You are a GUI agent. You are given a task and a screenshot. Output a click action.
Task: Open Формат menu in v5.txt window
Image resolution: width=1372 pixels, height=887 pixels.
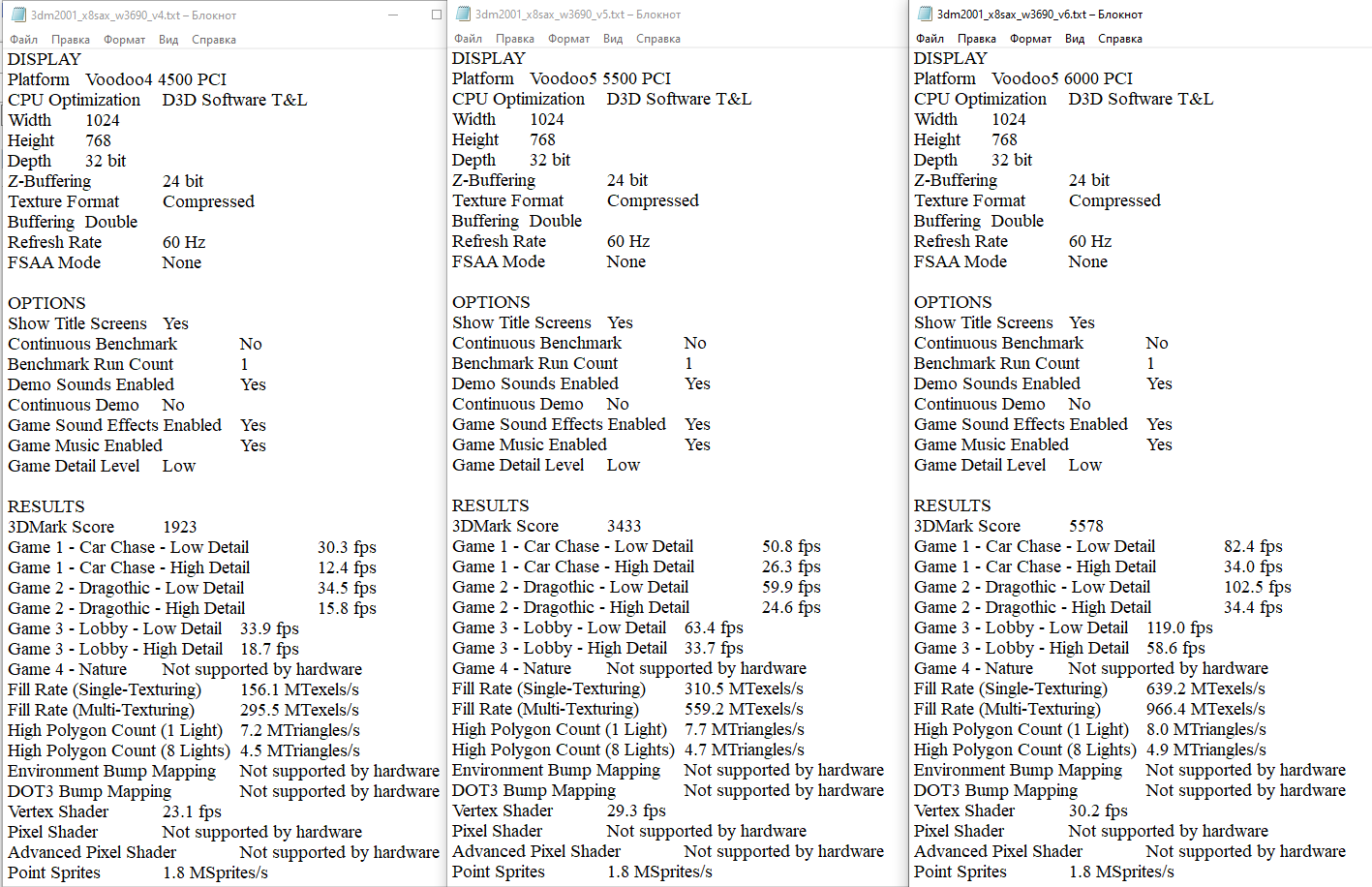click(569, 39)
